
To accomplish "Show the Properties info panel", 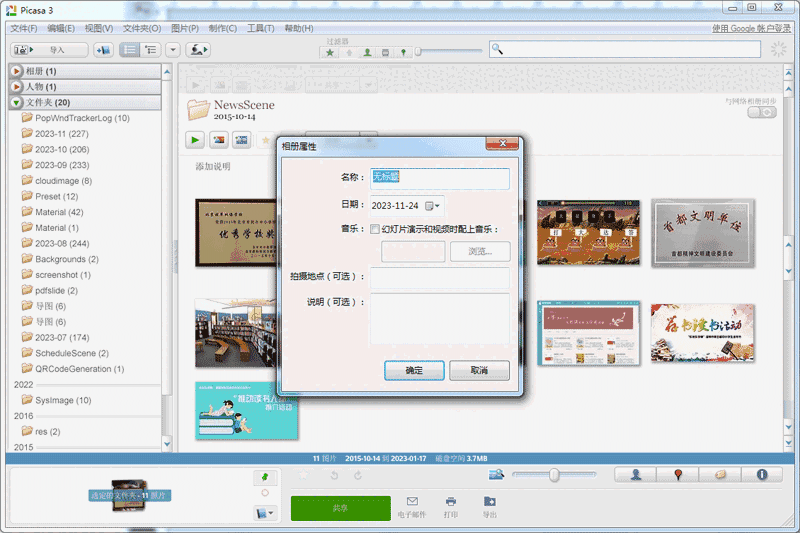I will [x=762, y=474].
